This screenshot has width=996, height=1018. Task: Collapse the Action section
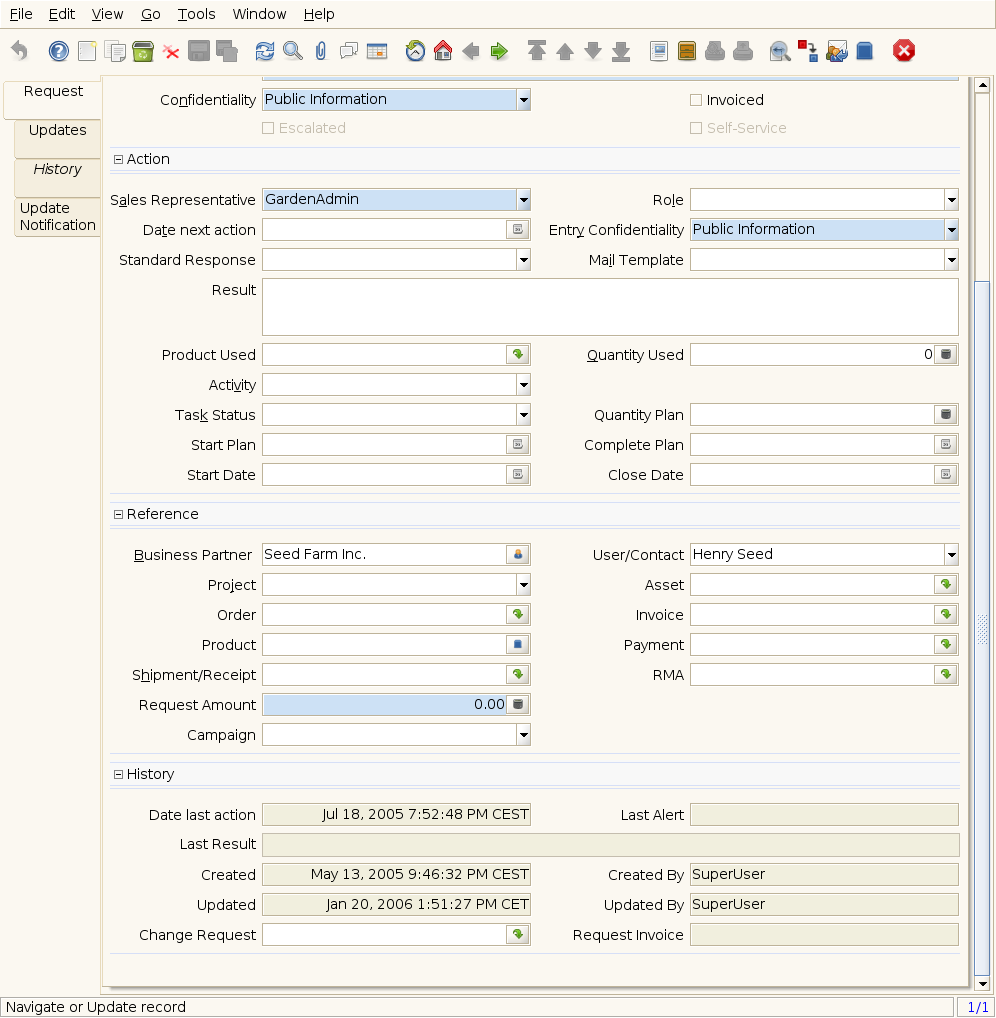[118, 159]
